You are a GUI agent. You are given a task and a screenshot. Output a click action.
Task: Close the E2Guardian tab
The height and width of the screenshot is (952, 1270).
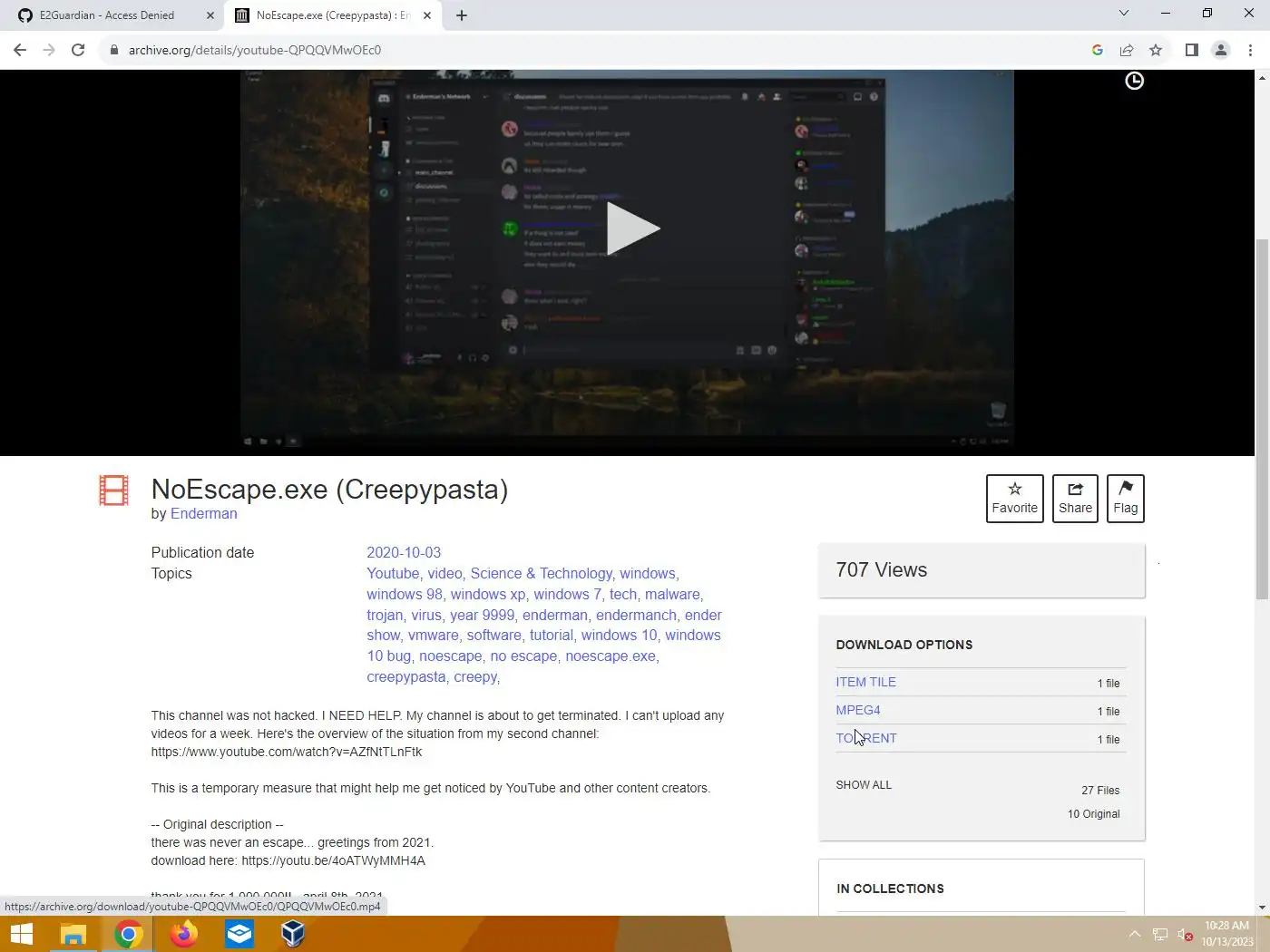point(210,15)
